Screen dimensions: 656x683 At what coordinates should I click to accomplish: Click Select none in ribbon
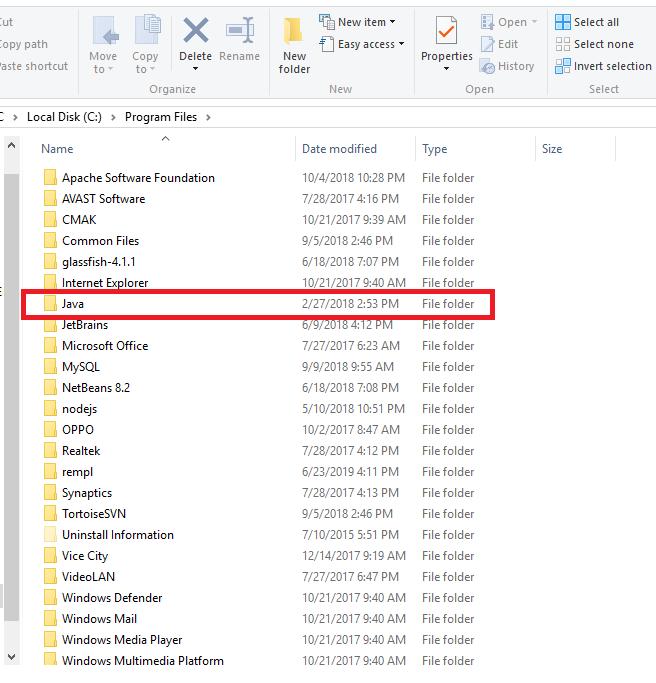coord(594,44)
